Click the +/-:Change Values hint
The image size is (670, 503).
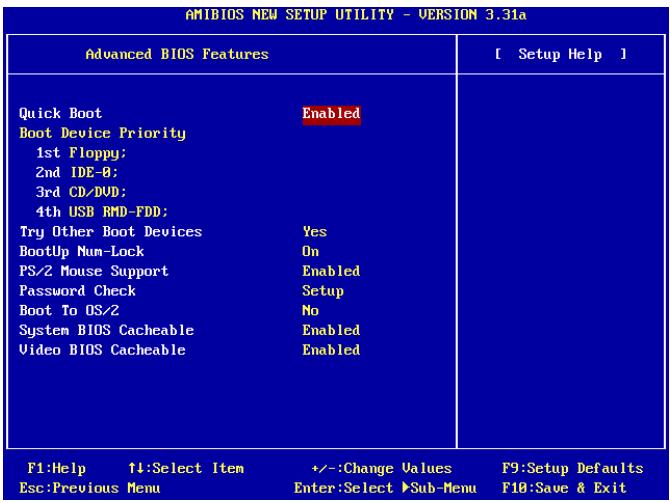[x=382, y=469]
